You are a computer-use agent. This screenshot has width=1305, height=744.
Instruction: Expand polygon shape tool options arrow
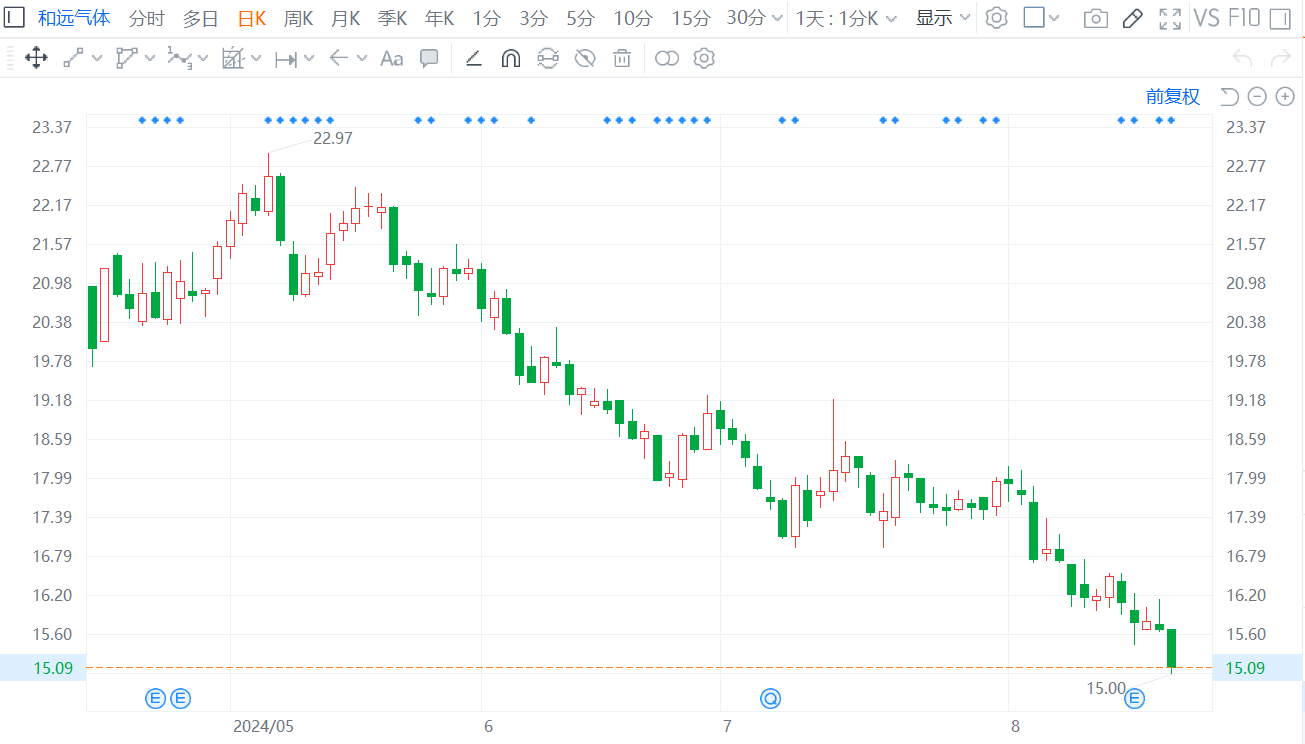tap(150, 58)
